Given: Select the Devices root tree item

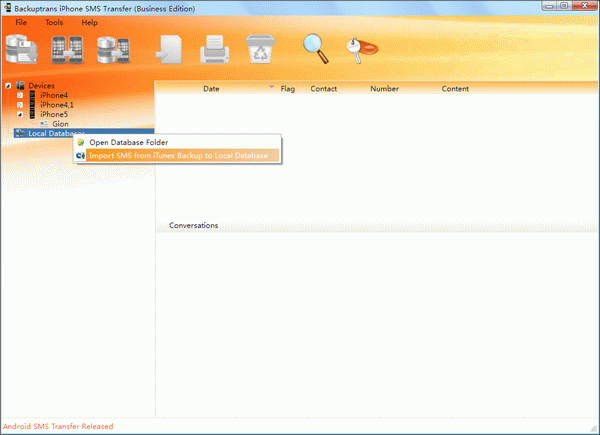Looking at the screenshot, I should coord(41,86).
